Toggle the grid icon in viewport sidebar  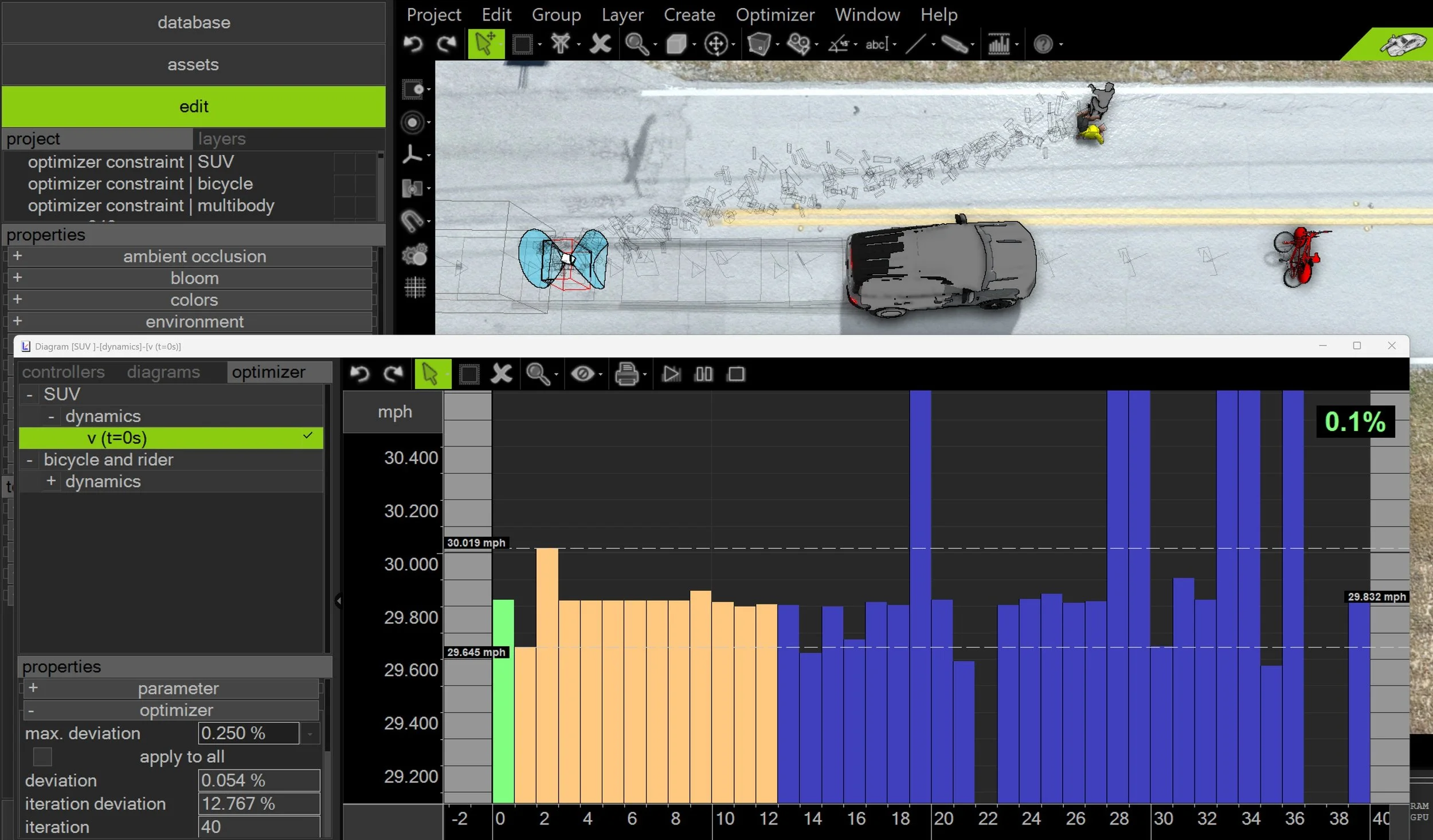point(415,287)
